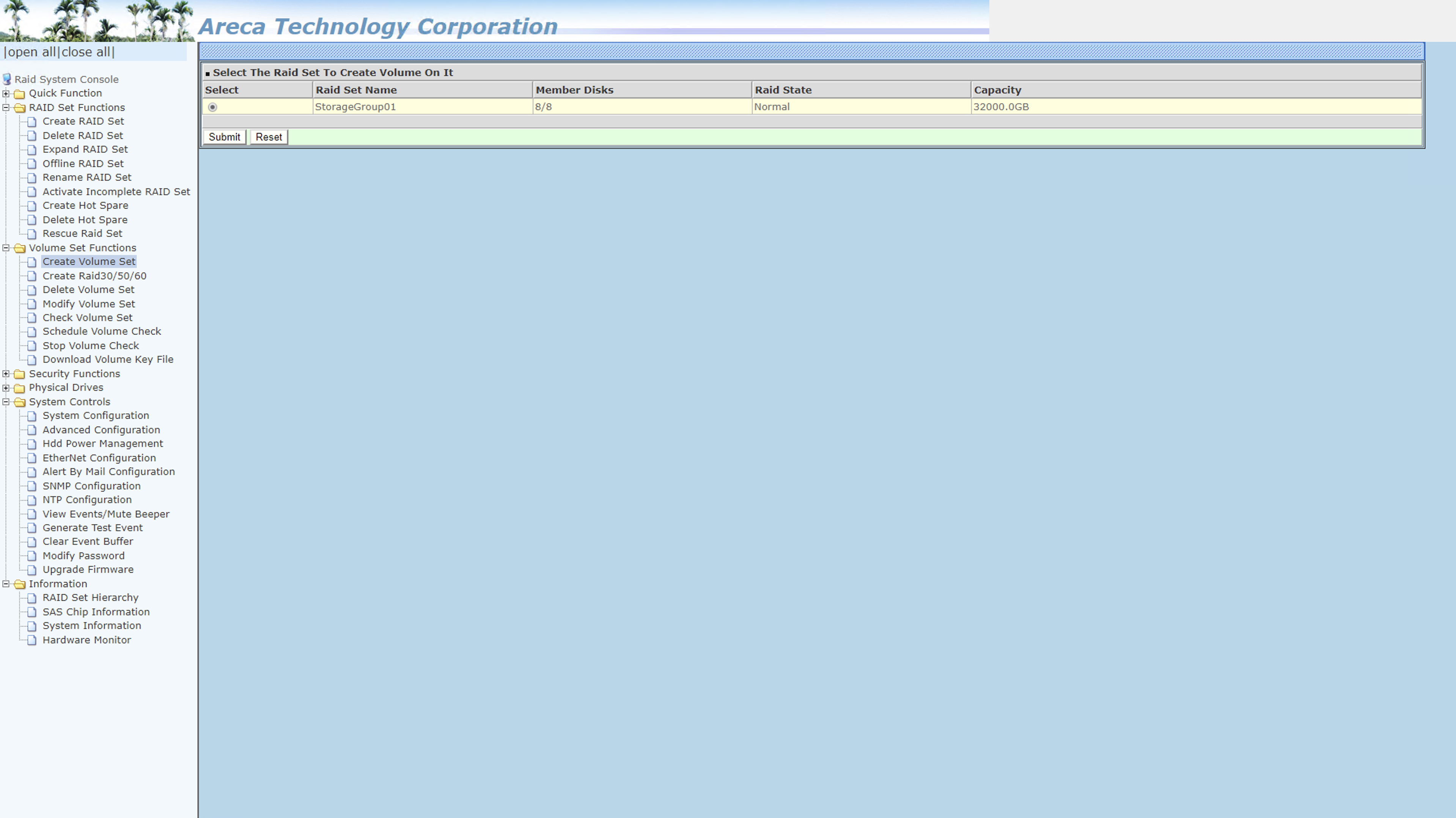
Task: Open Offline RAID Set
Action: [x=83, y=164]
